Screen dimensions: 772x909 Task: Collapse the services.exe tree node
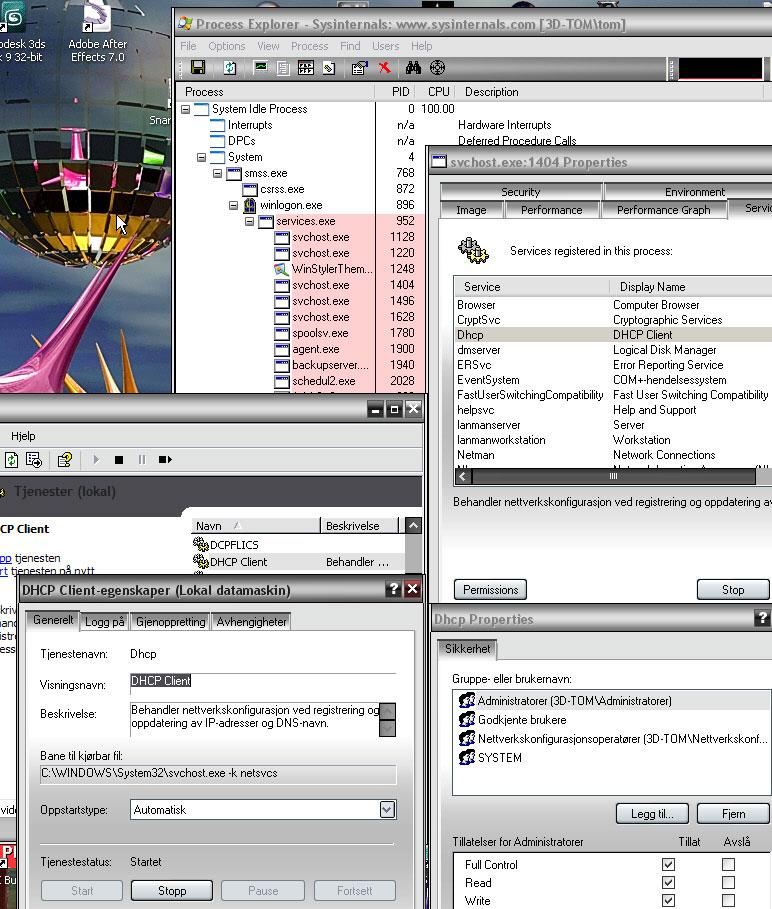coord(249,221)
